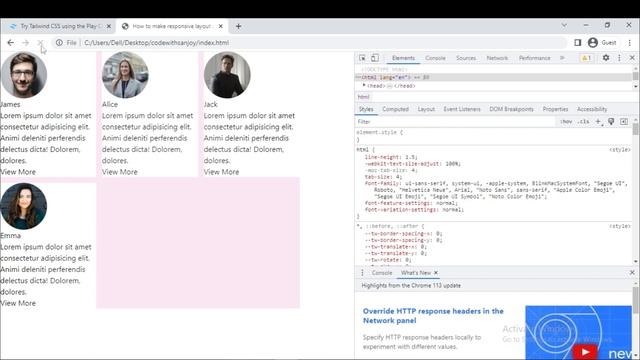The image size is (640, 360).
Task: Click the file info icon in address bar
Action: [x=59, y=42]
